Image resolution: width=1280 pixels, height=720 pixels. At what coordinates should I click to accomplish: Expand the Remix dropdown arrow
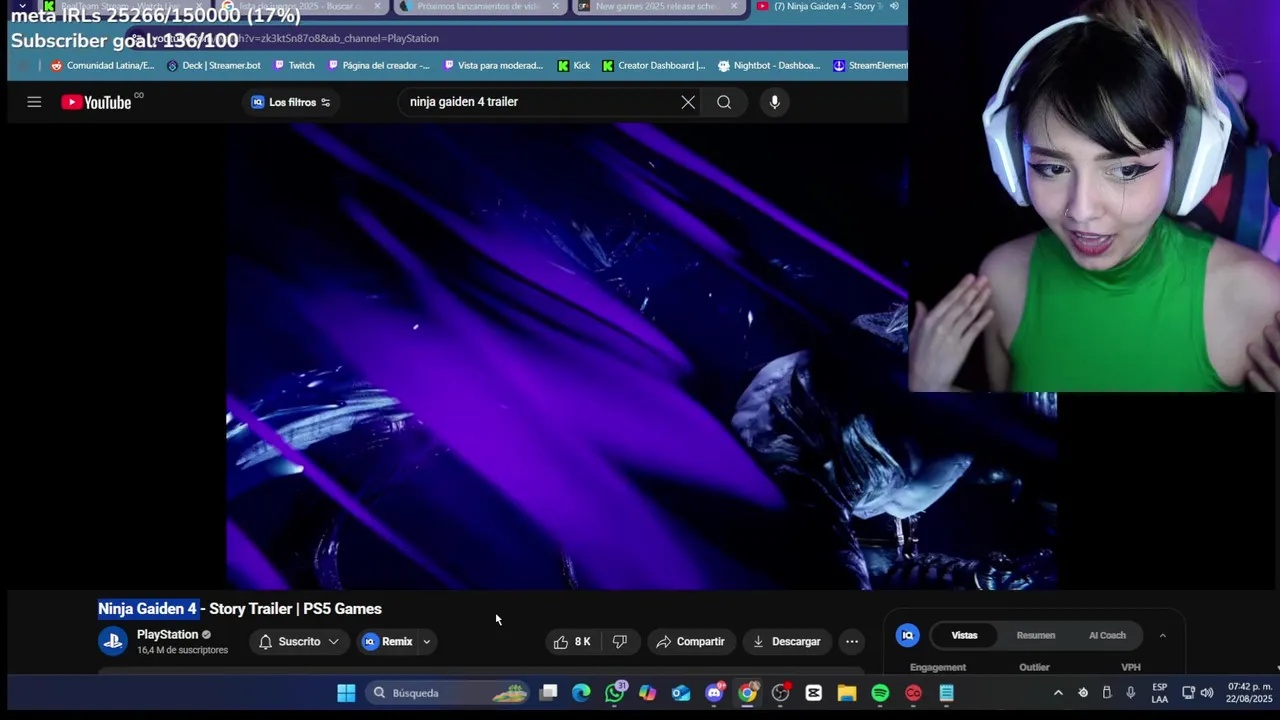(427, 642)
